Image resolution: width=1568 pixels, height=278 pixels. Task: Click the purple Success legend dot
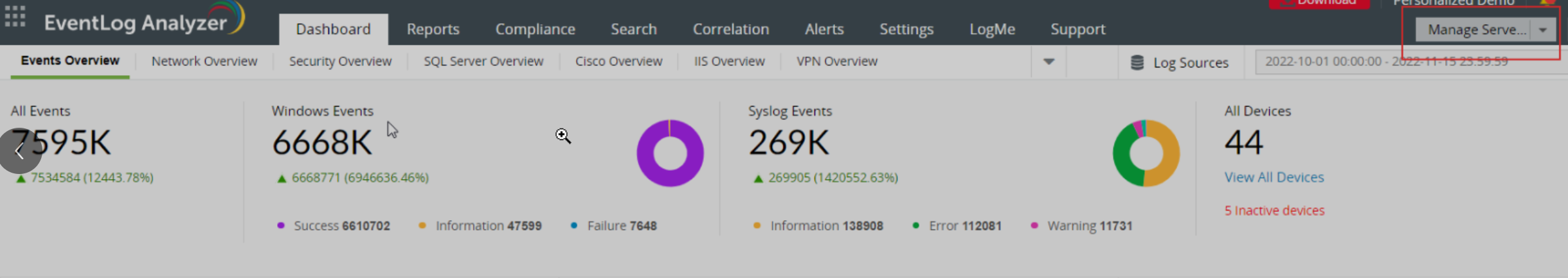pos(280,225)
